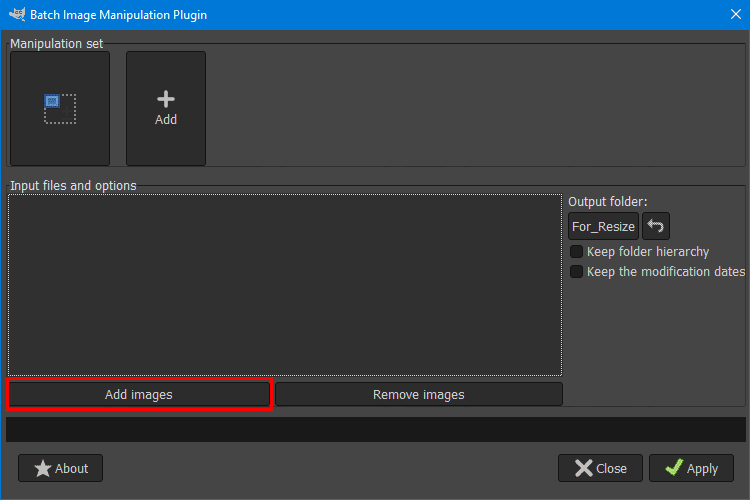
Task: Add a new manipulation with plus tile
Action: coord(166,109)
